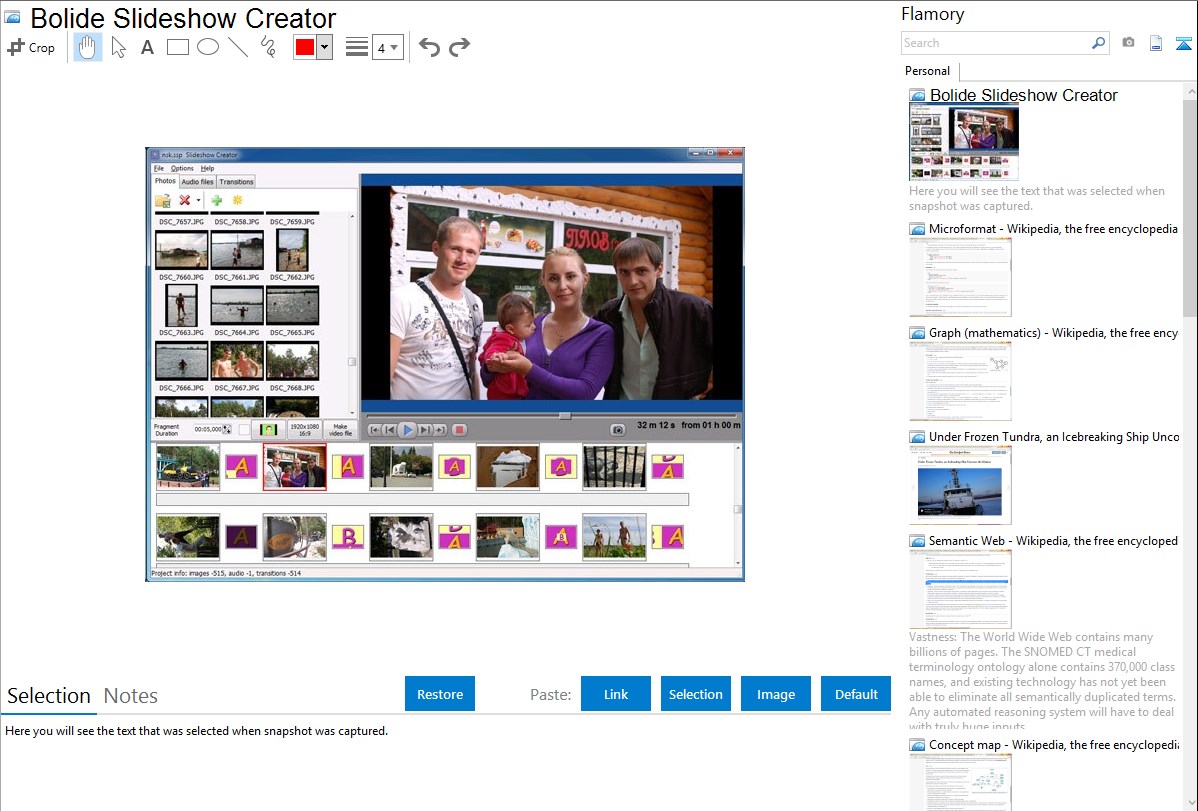Undo the last annotation

click(x=429, y=47)
